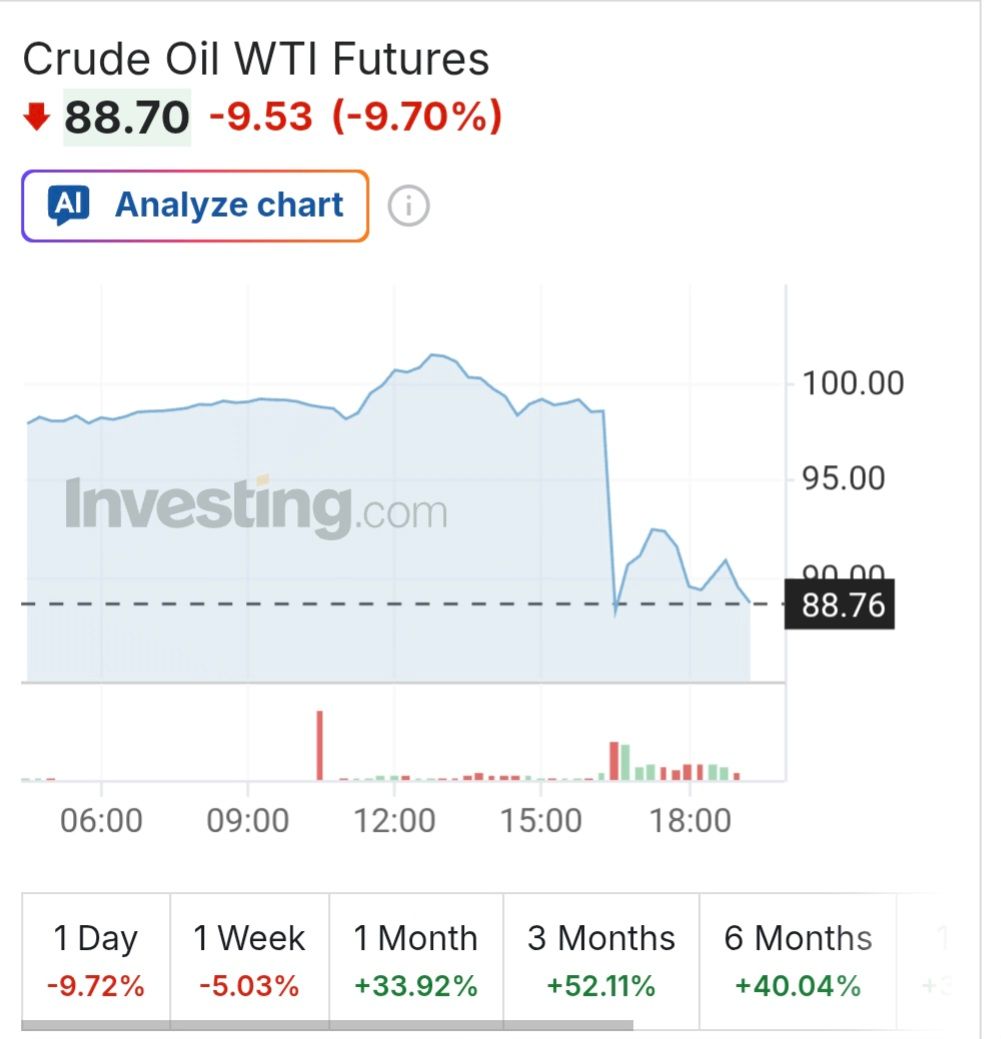Open the Crude Oil WTI Futures title
The width and height of the screenshot is (1001, 1039).
[x=256, y=60]
